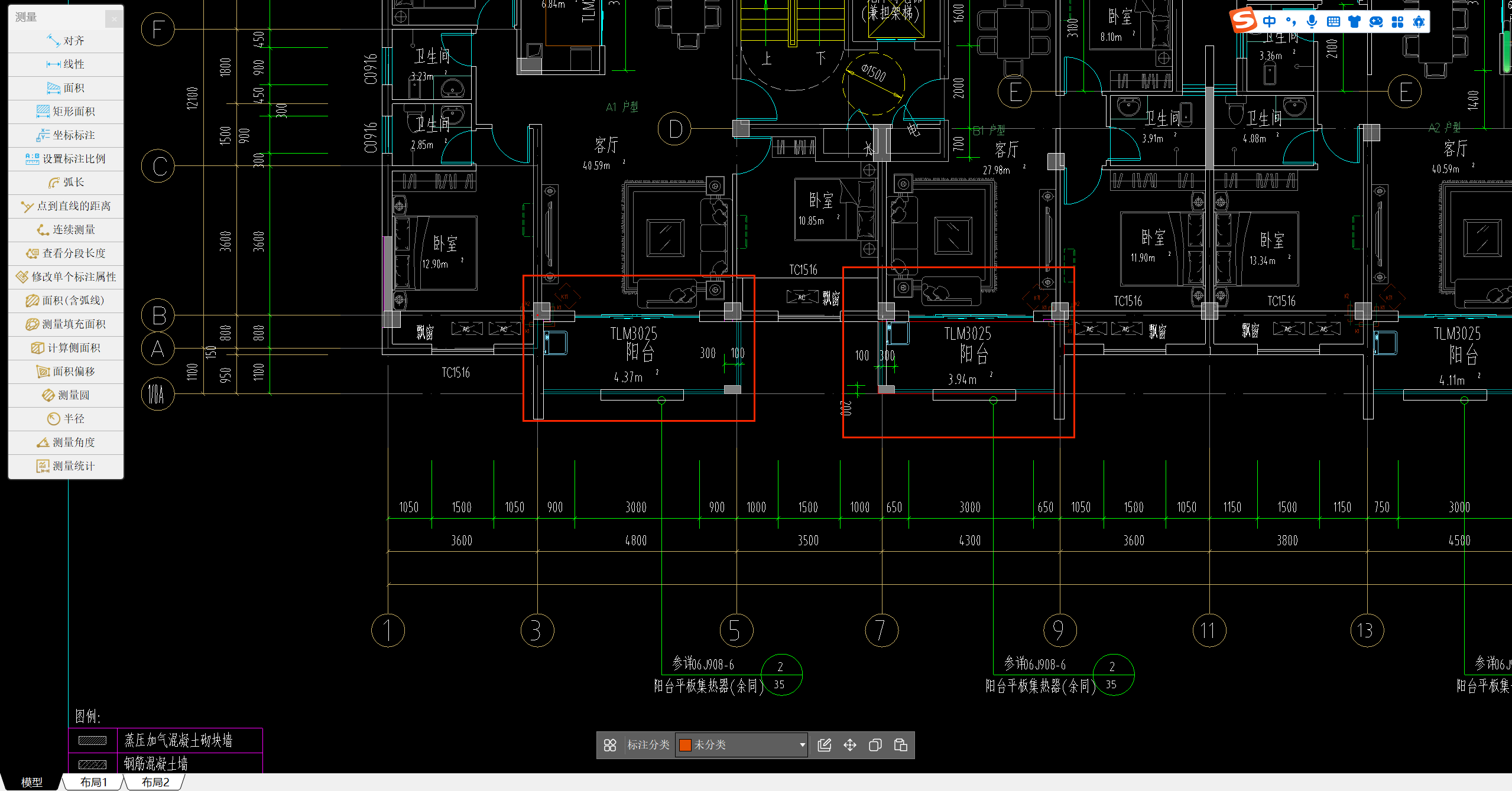Screen dimensions: 1512x791
Task: Click the Sogou input method S logo
Action: tap(1244, 21)
